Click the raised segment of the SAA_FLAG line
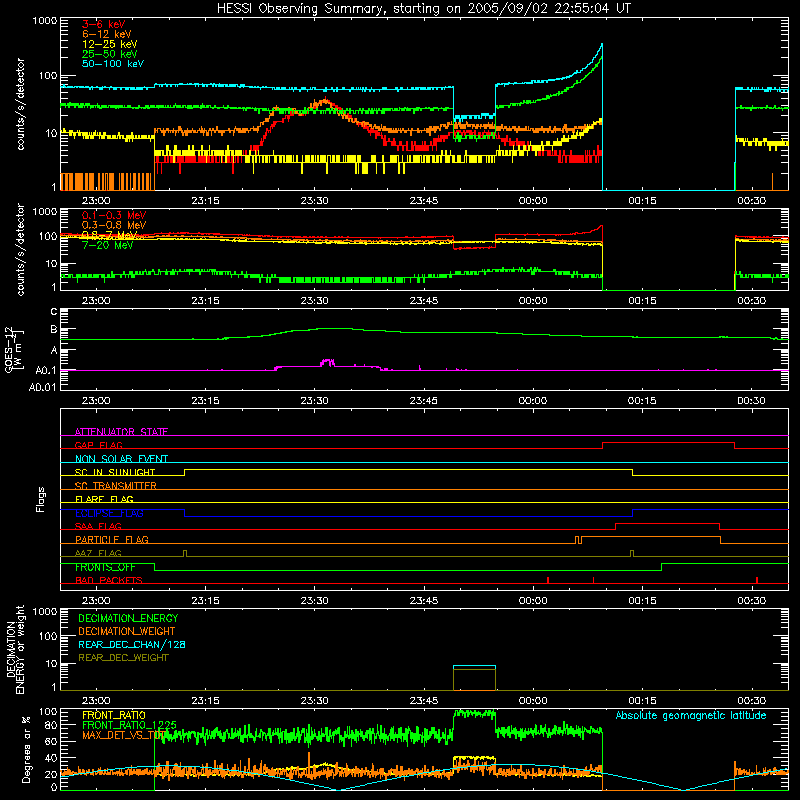 pos(667,523)
